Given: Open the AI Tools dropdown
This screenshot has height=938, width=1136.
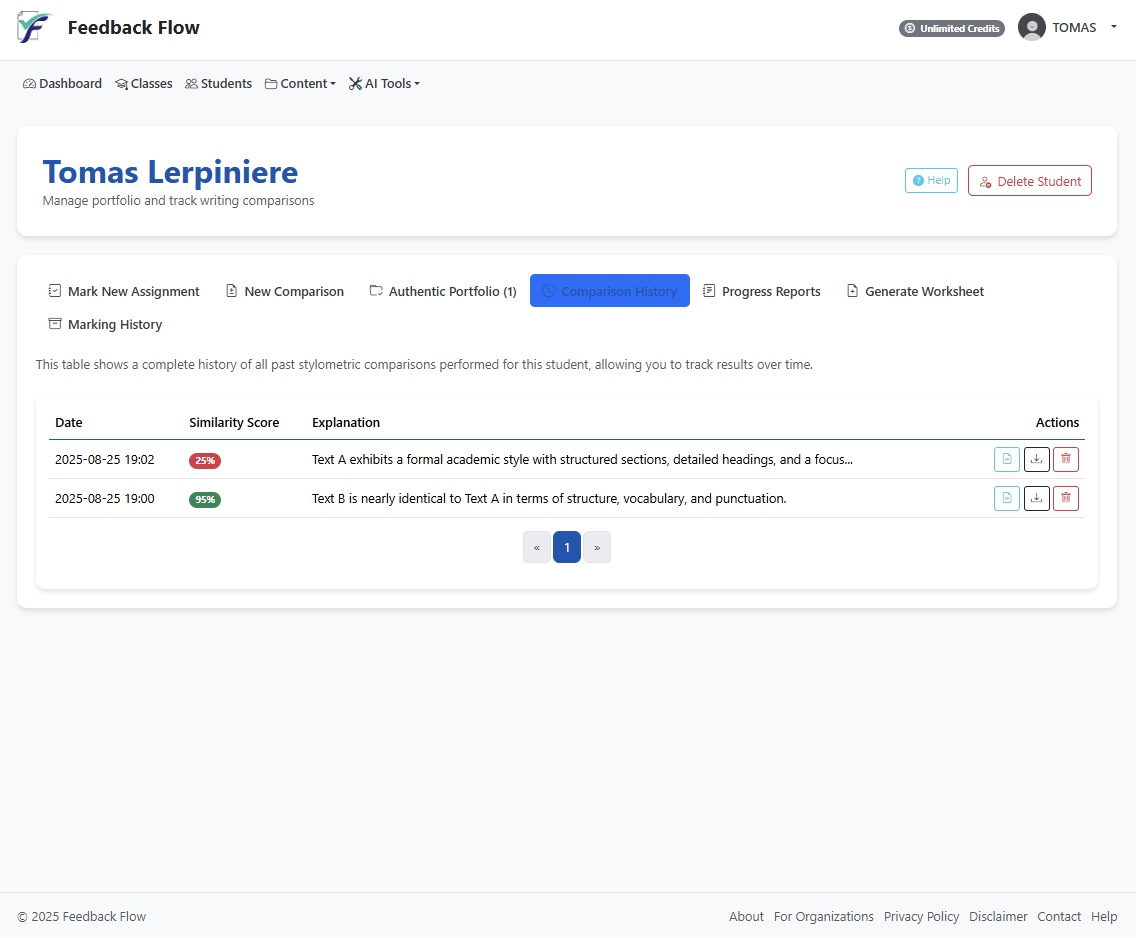Looking at the screenshot, I should pyautogui.click(x=384, y=84).
